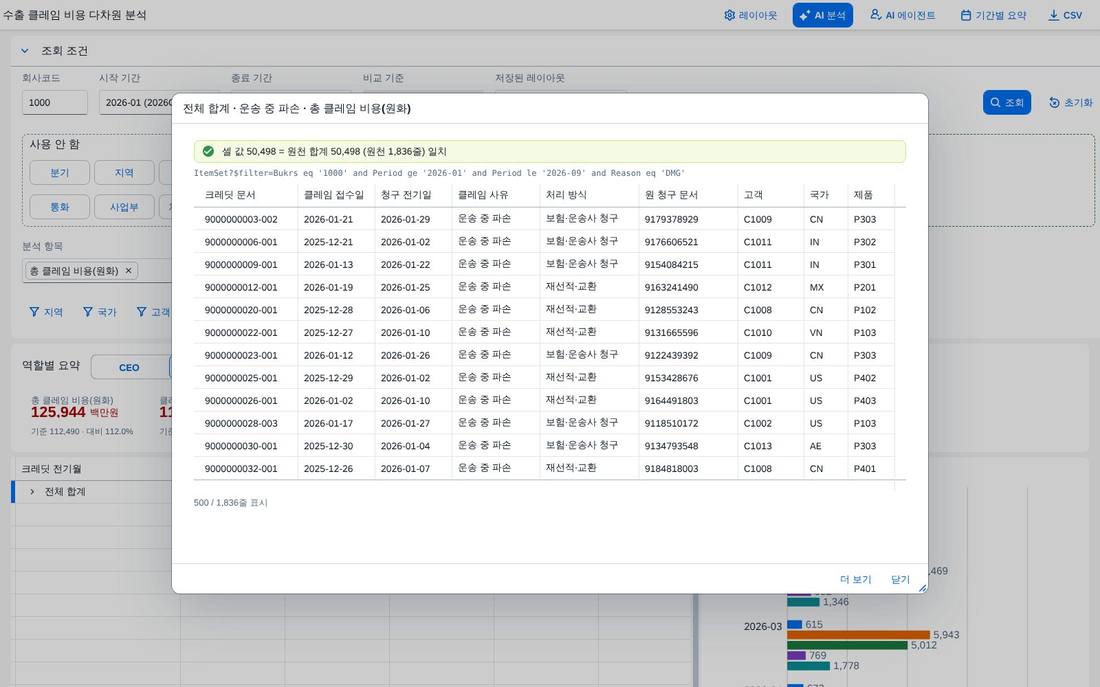
Task: Click the green 5,012 bar for 2026-03
Action: click(847, 646)
